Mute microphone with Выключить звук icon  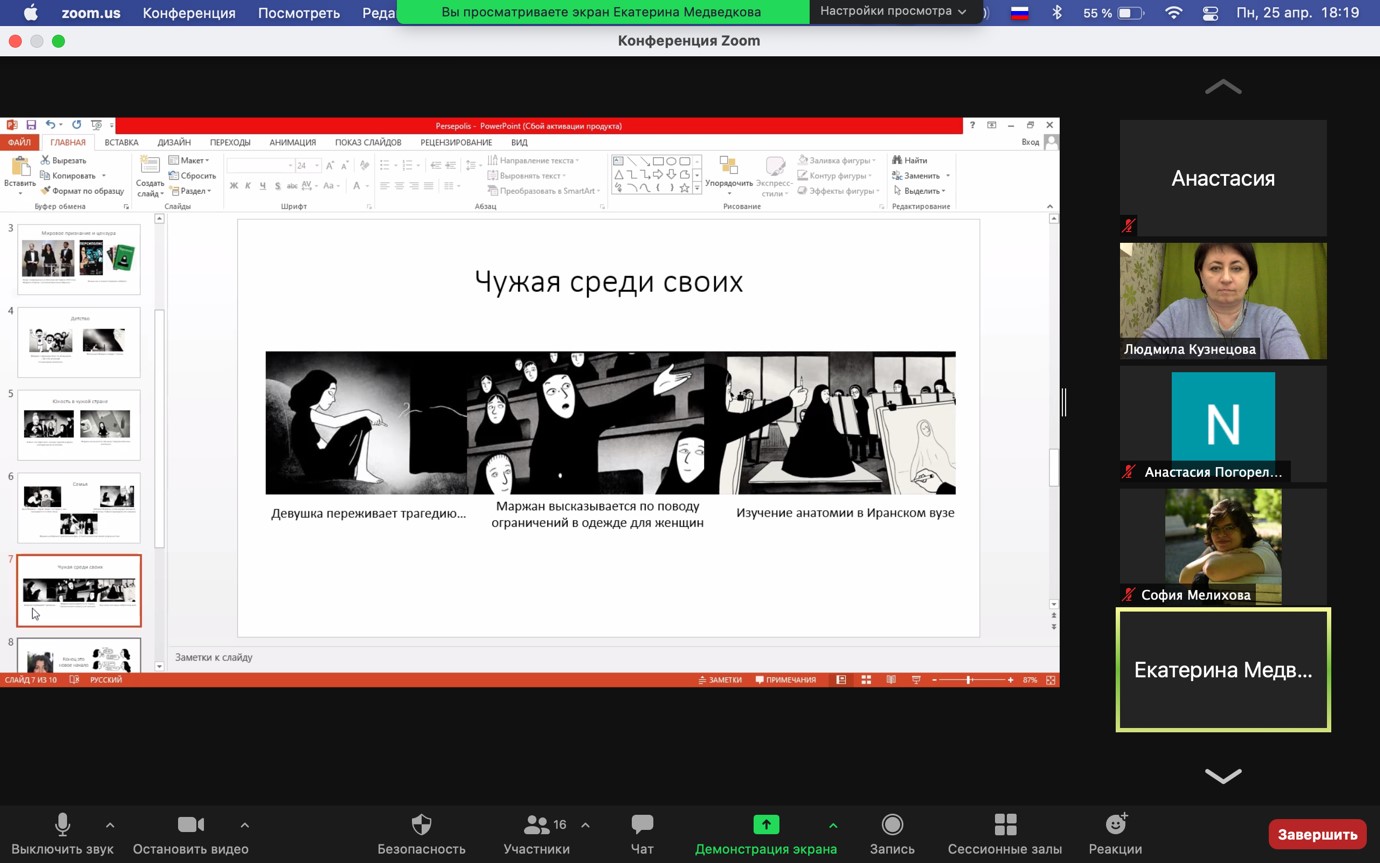click(x=62, y=825)
